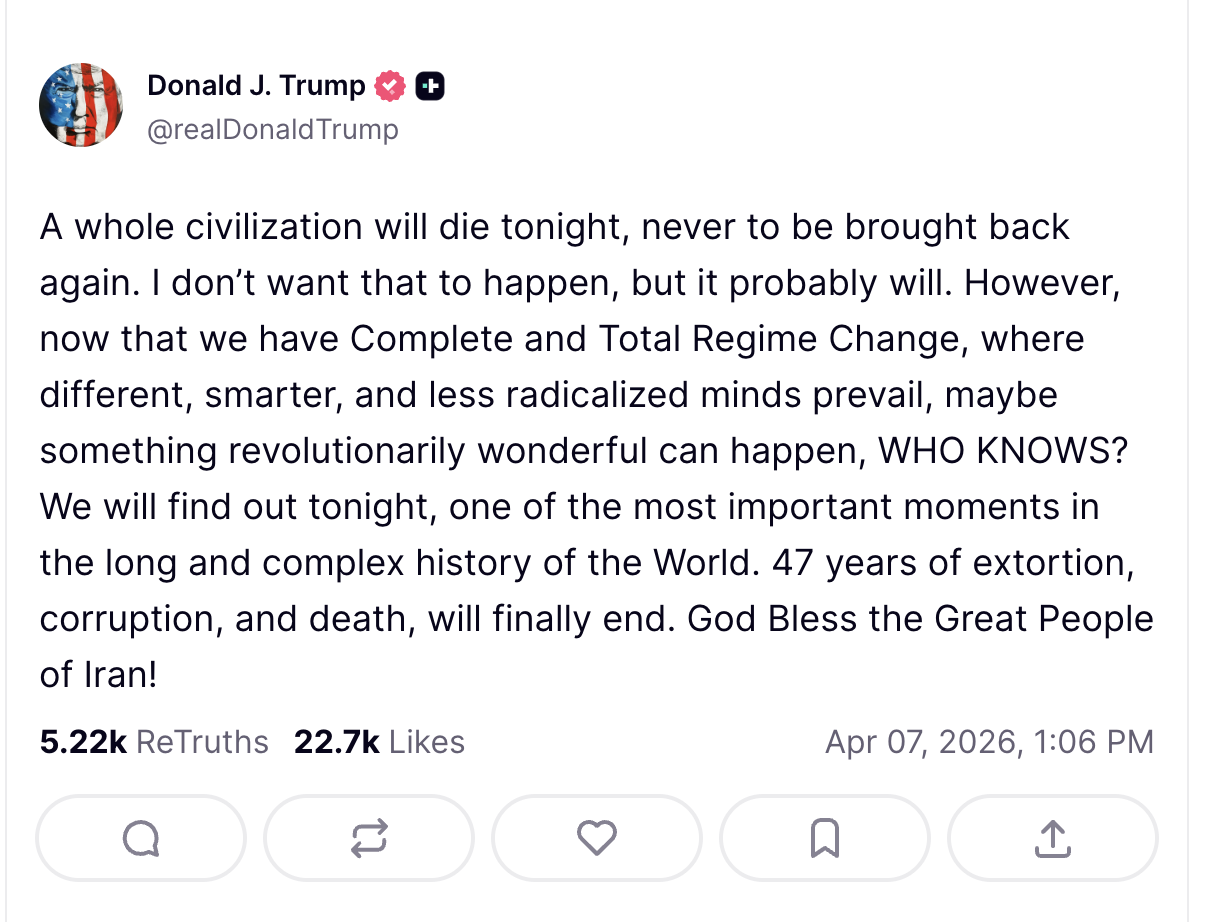Open the Donald J. Trump display name

[x=256, y=86]
